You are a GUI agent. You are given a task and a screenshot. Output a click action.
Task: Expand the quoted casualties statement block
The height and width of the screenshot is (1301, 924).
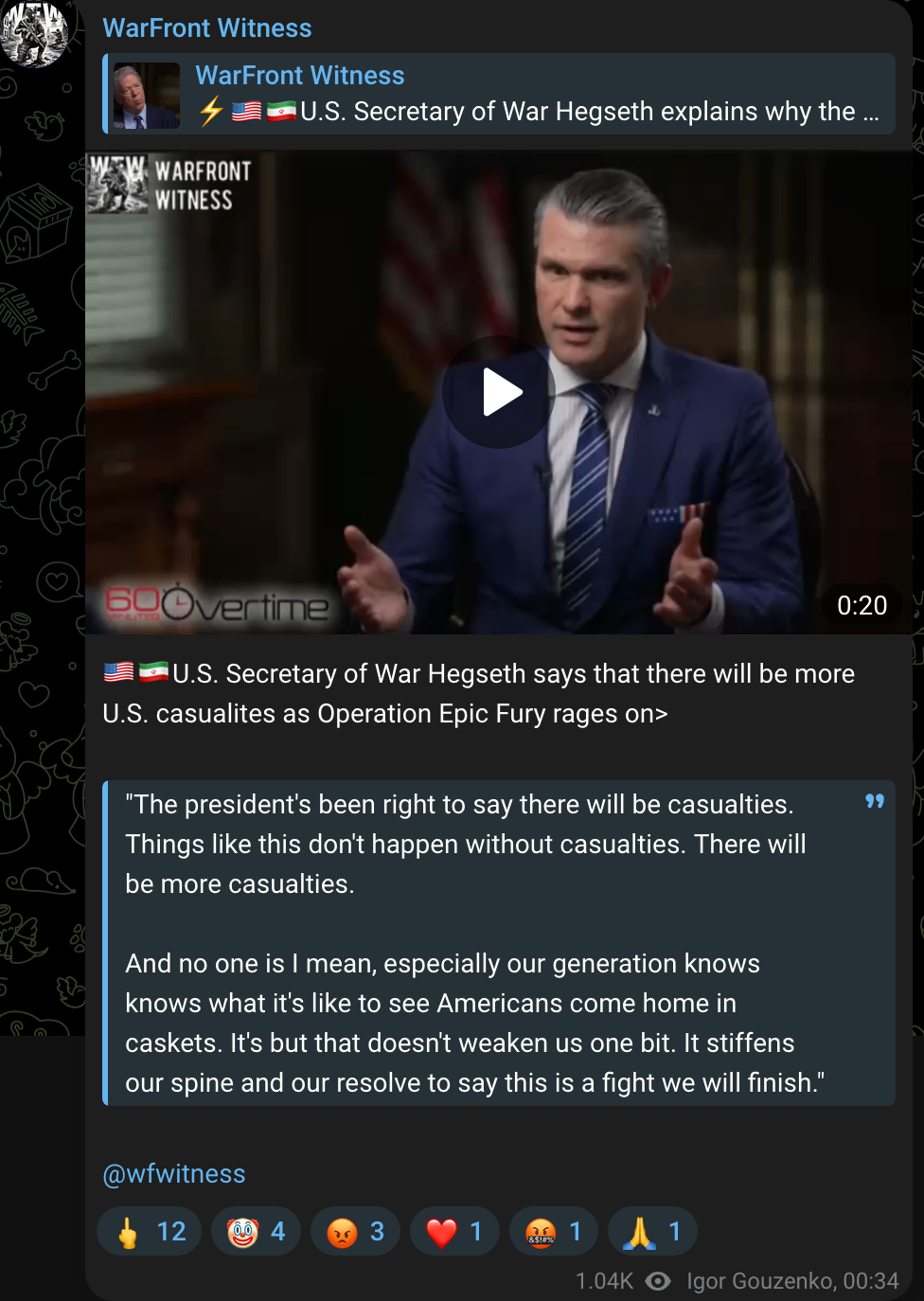[499, 943]
